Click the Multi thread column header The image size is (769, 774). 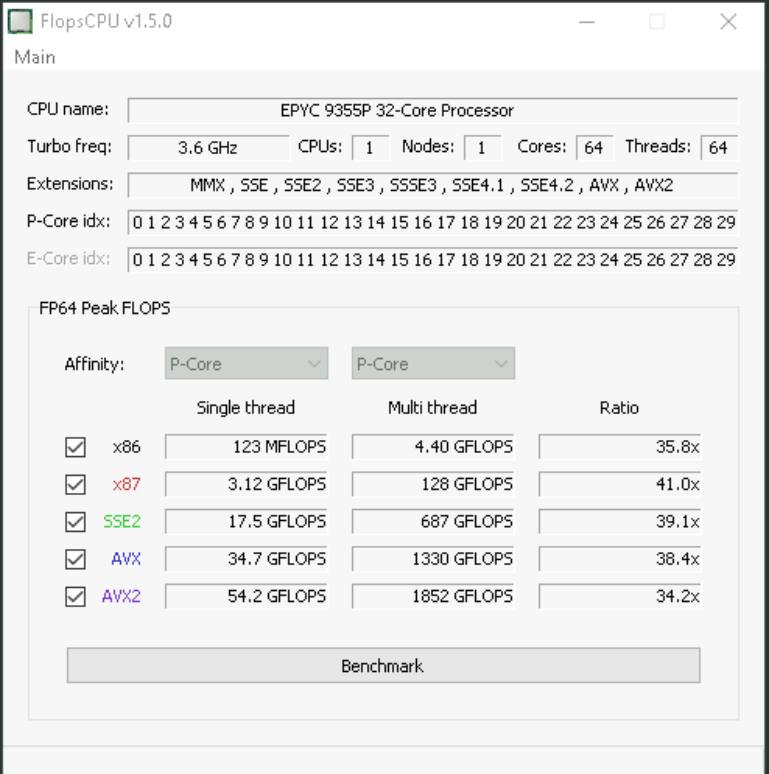click(432, 408)
